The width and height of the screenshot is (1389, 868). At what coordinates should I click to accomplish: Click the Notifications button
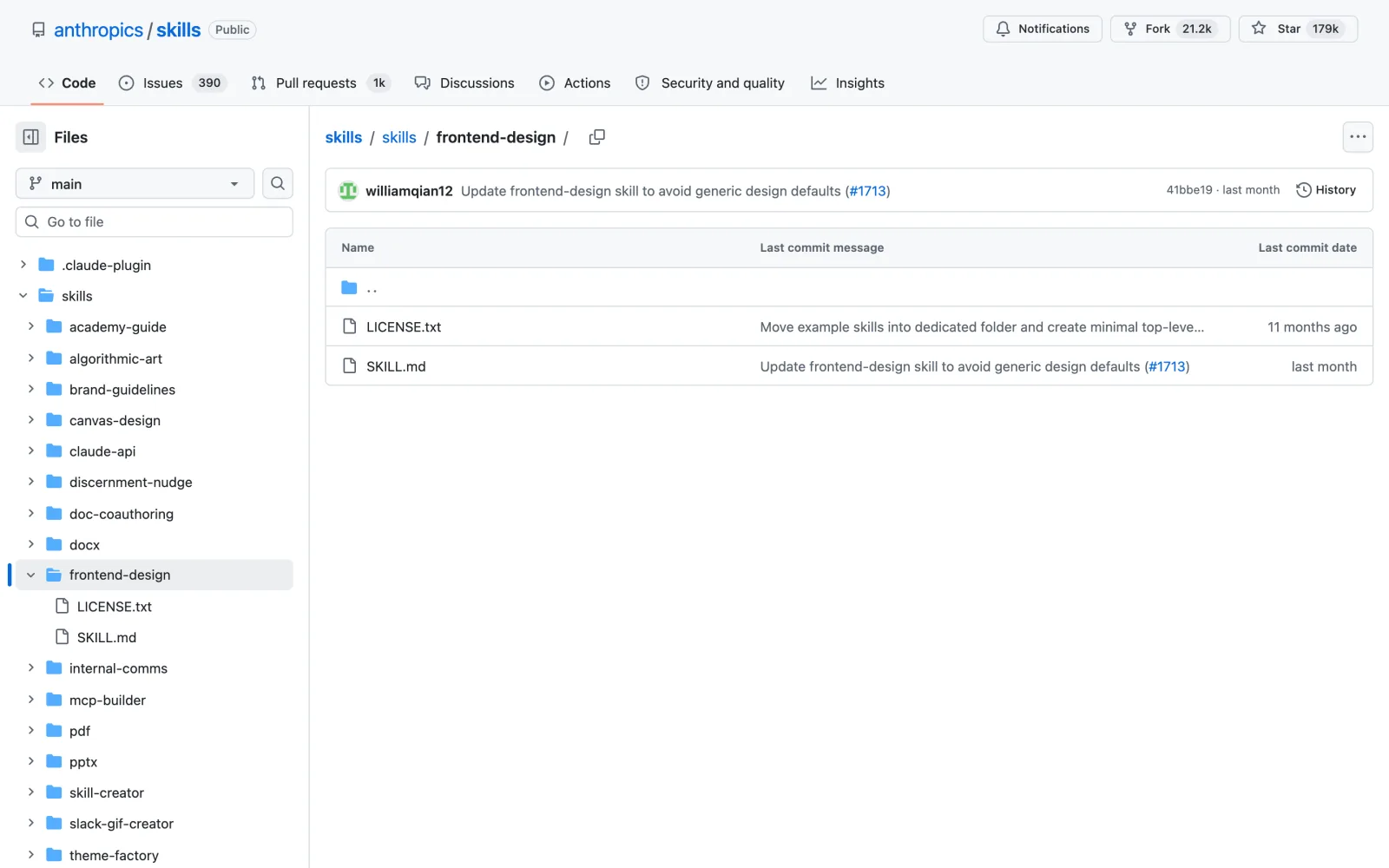1043,29
